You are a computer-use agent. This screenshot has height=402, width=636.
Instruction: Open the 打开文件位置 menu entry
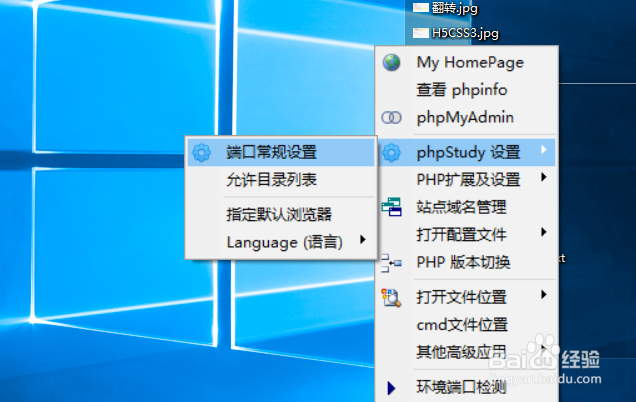[466, 297]
